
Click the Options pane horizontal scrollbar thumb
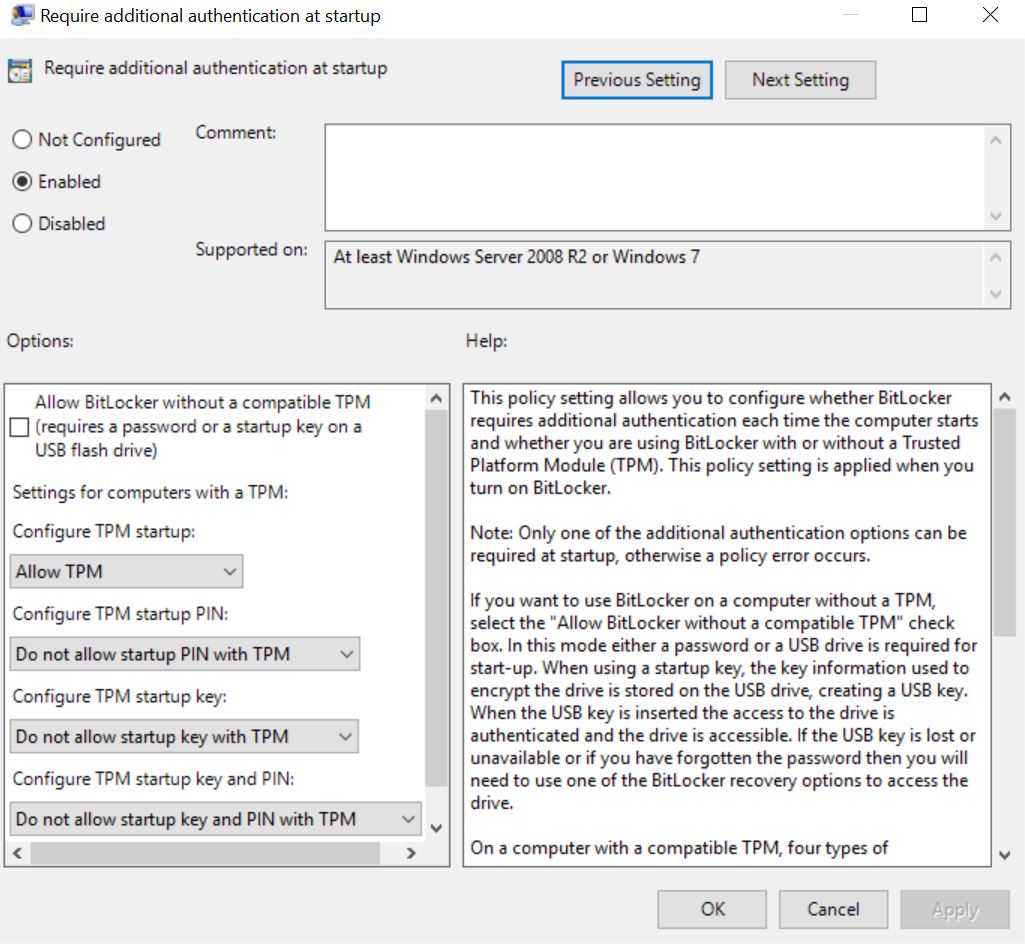(x=205, y=852)
